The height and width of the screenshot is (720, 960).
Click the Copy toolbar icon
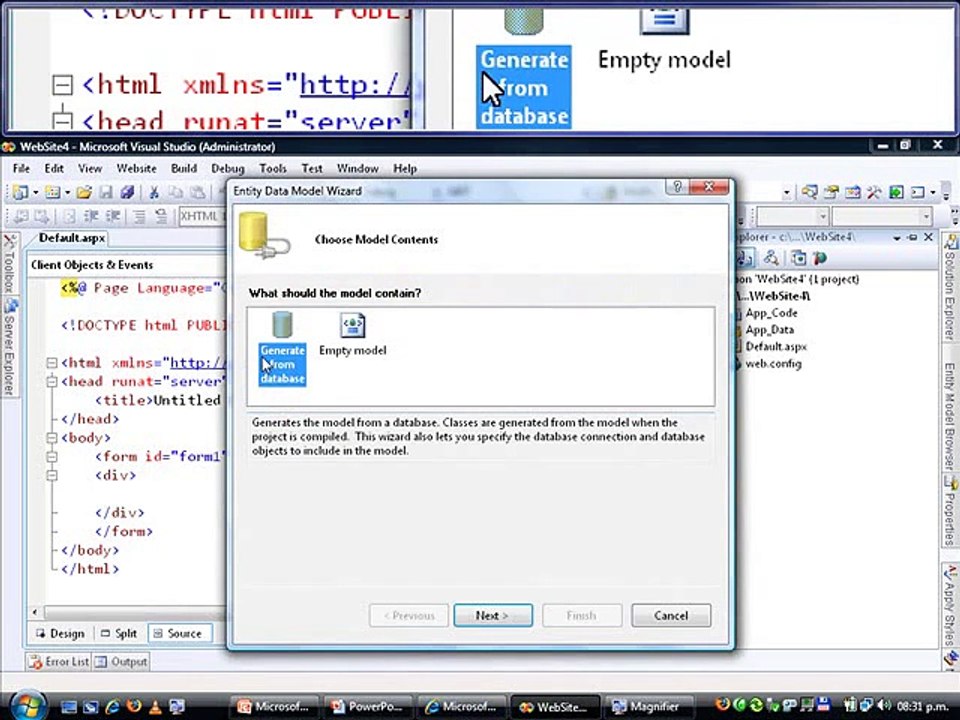coord(176,192)
